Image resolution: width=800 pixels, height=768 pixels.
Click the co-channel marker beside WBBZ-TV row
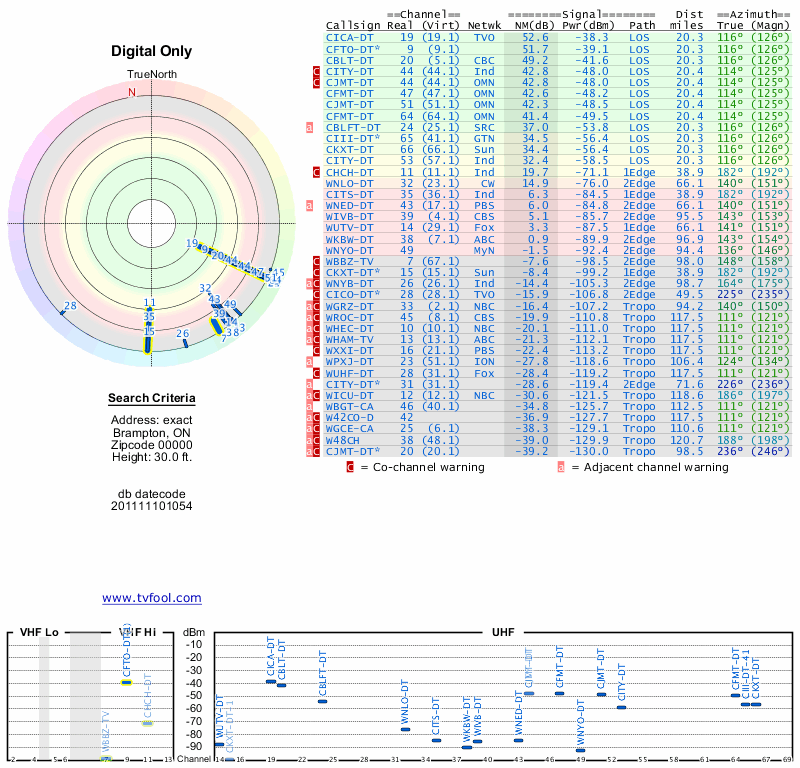click(x=316, y=261)
